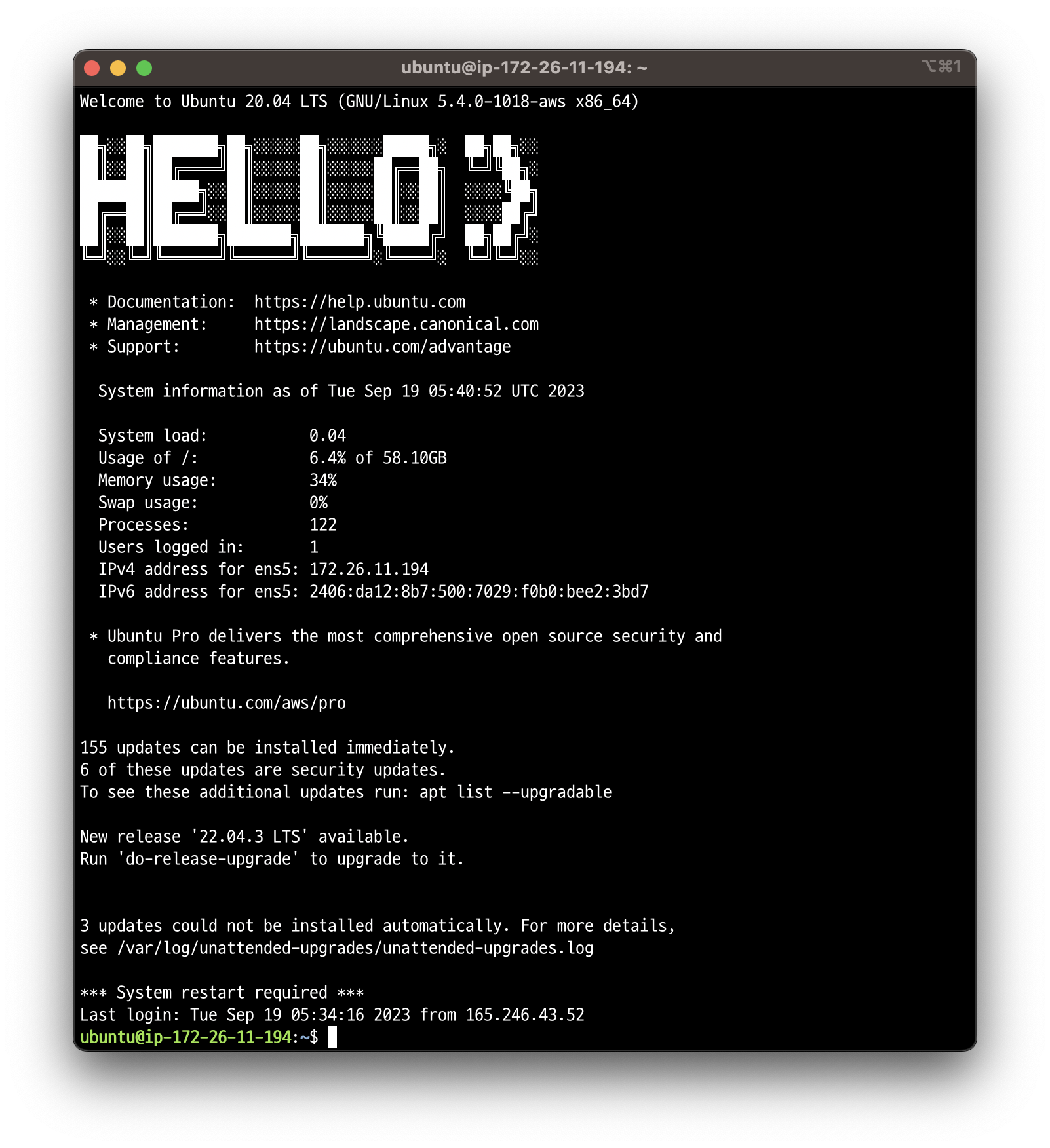Click the window title ubuntu@ip-172-26-11-194

pos(524,67)
